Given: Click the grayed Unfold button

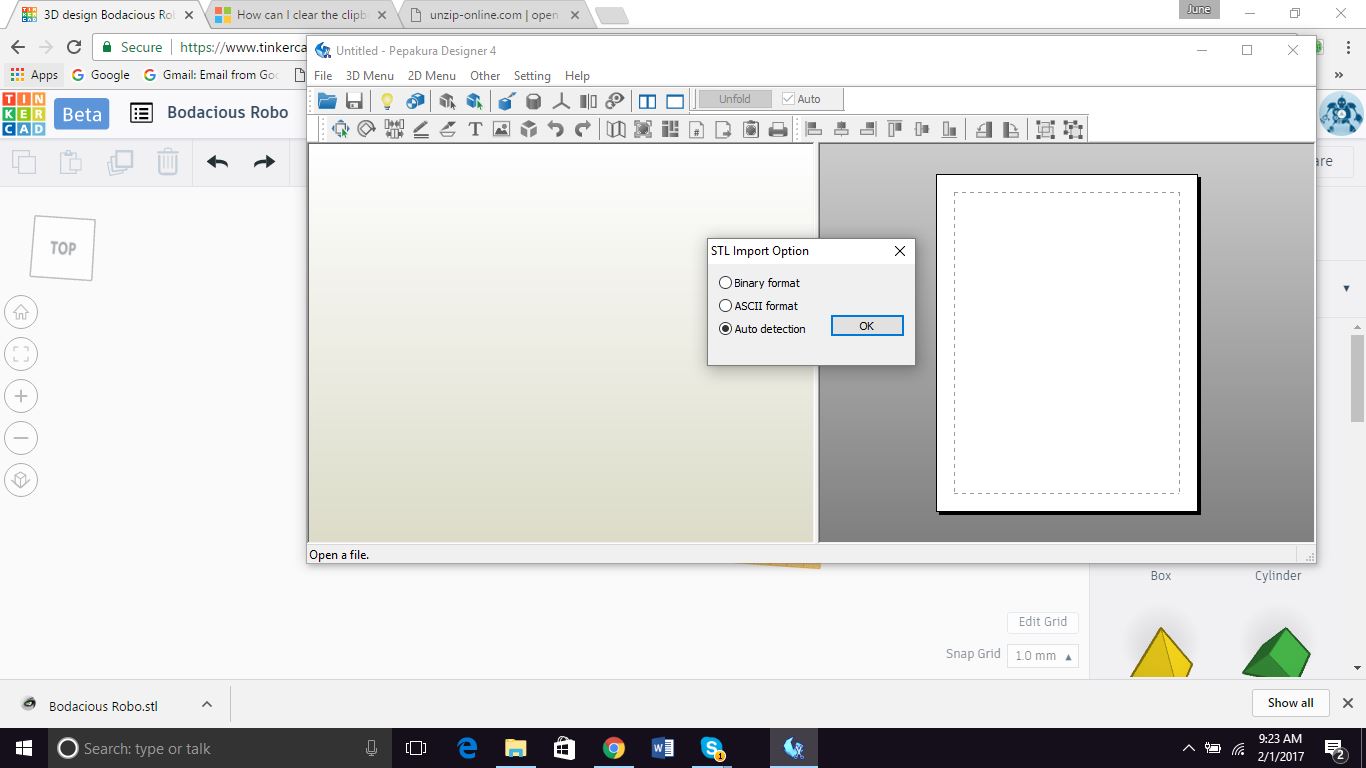Looking at the screenshot, I should 735,99.
